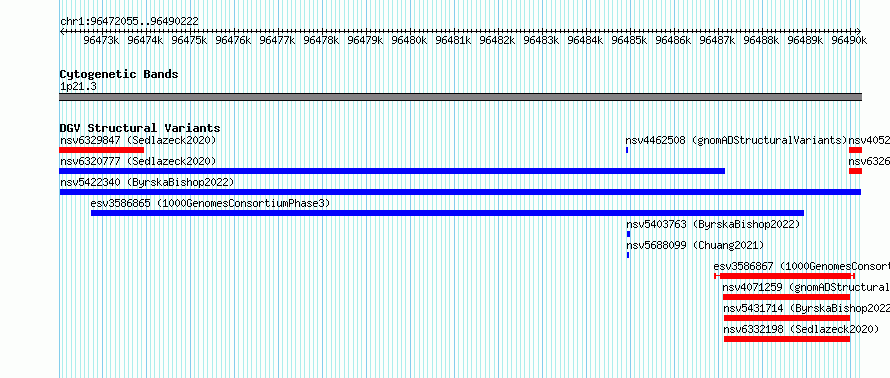Select the red bar of nsv5431714
890x378 pixels.
[x=787, y=318]
